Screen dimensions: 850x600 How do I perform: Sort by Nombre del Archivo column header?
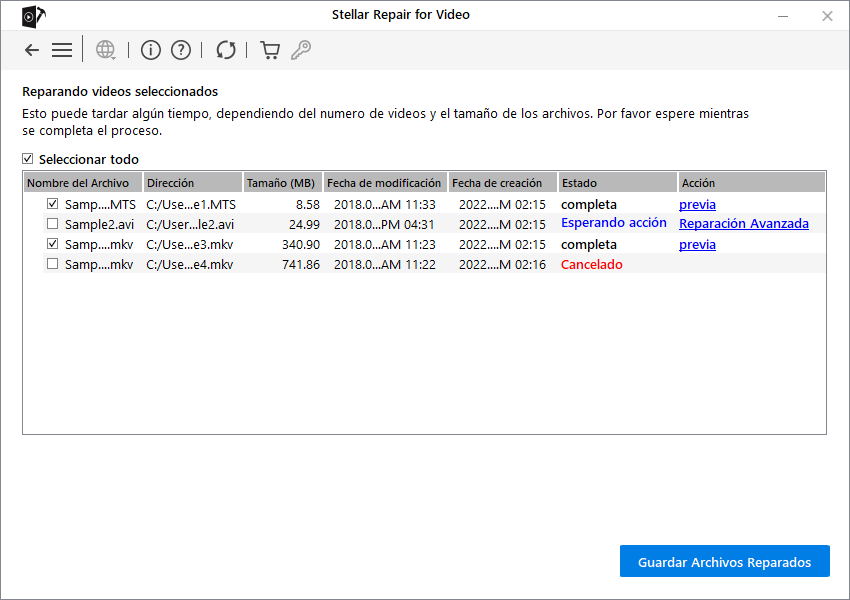[x=83, y=183]
